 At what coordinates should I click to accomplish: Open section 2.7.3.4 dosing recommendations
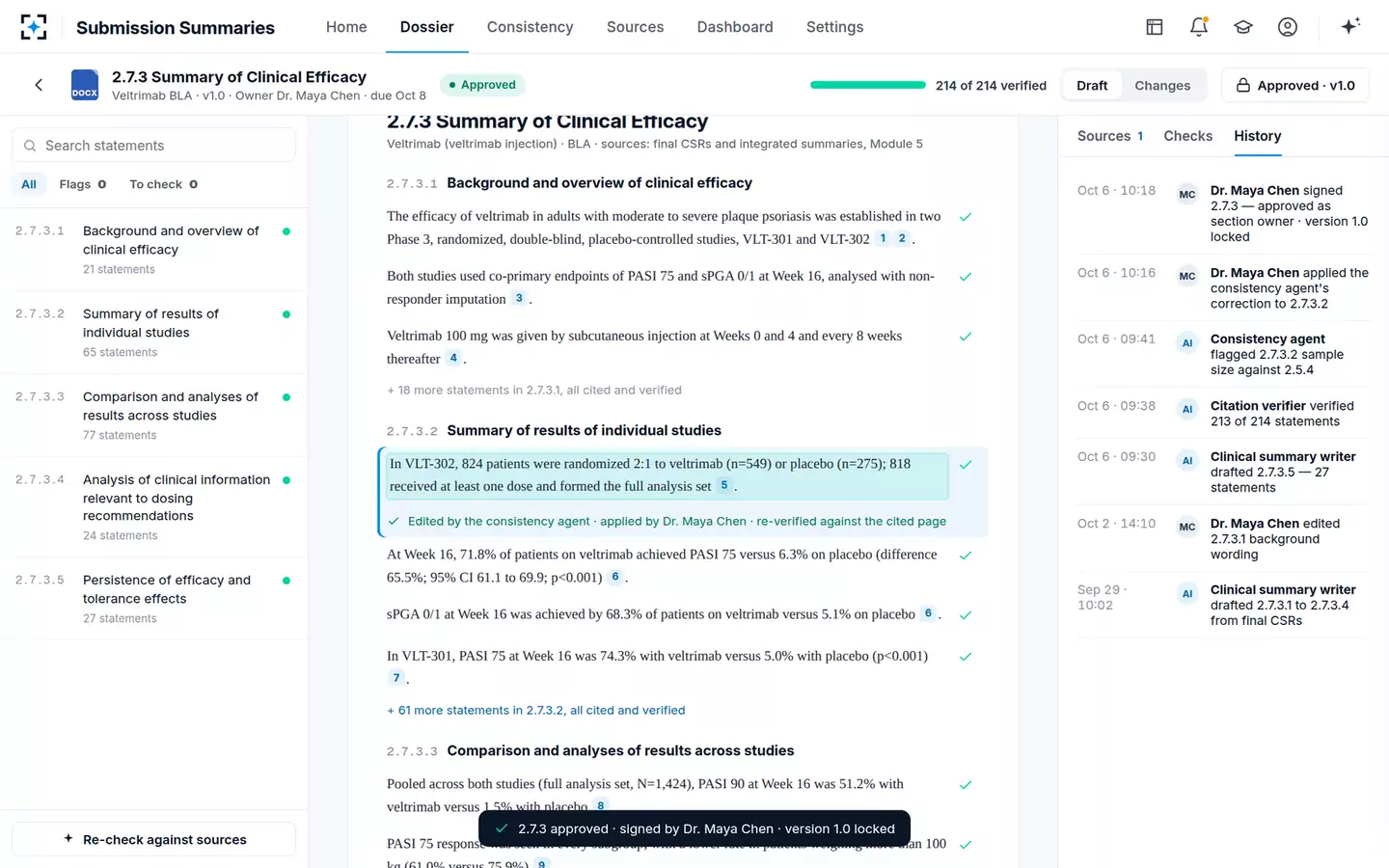coord(154,506)
